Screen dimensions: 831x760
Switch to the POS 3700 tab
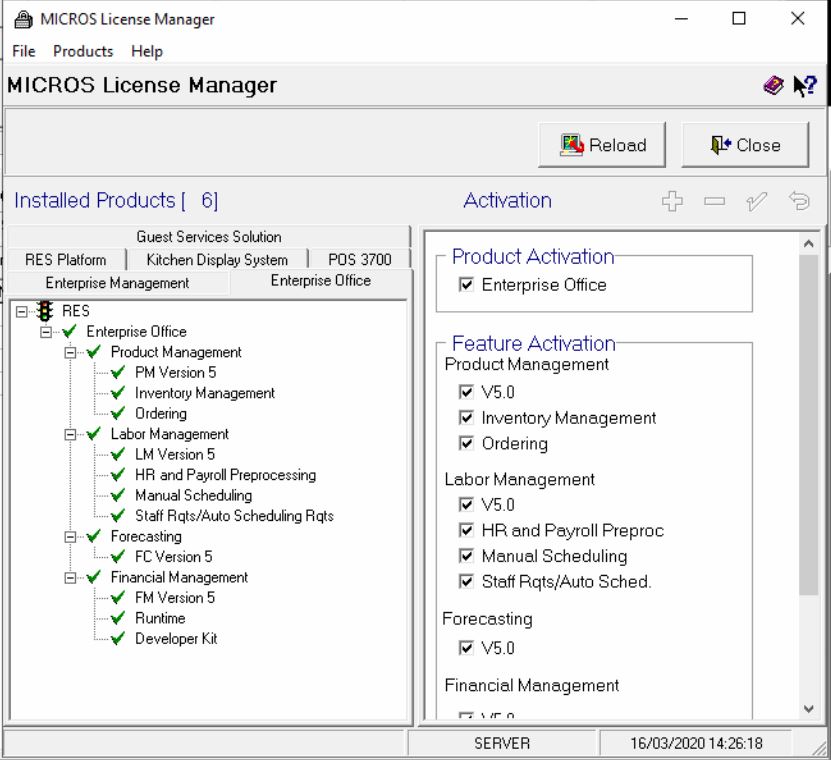[x=360, y=260]
